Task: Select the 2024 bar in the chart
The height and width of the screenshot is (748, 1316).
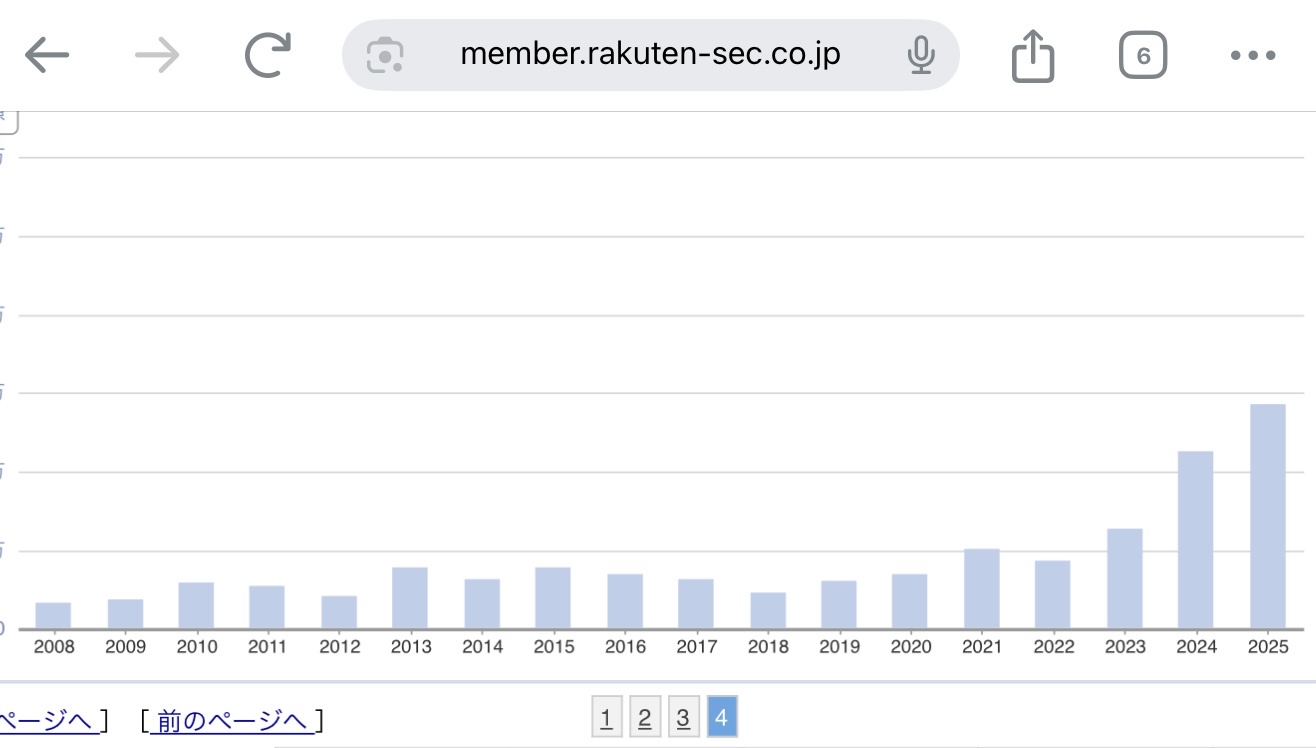Action: pos(1195,540)
